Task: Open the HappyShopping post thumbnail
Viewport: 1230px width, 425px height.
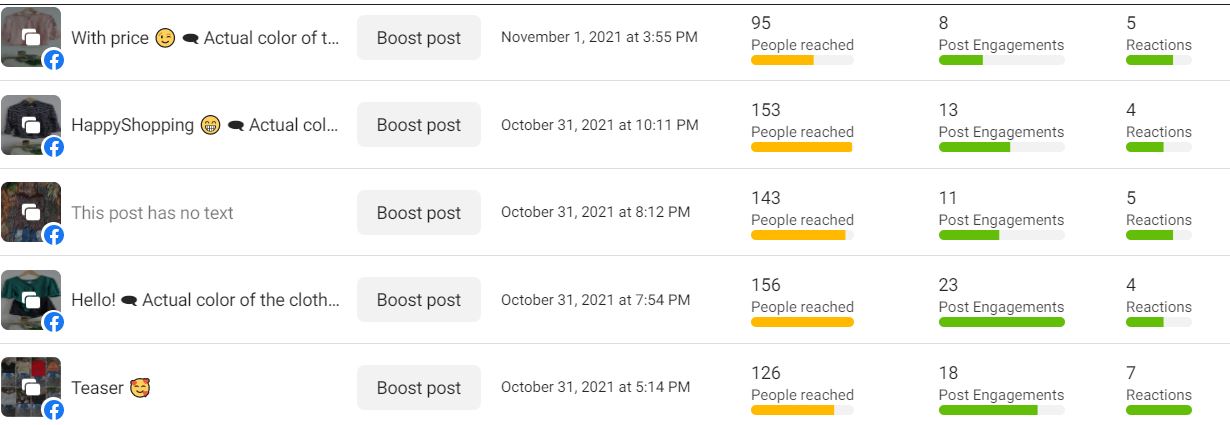Action: [x=27, y=121]
